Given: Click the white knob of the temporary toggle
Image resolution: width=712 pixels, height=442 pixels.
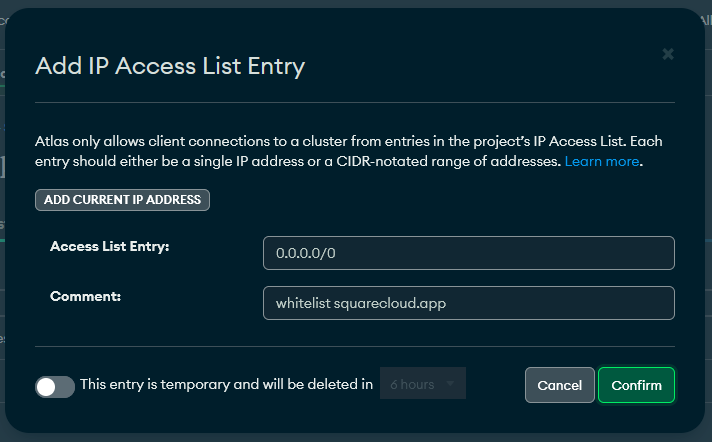Looking at the screenshot, I should click(x=46, y=387).
